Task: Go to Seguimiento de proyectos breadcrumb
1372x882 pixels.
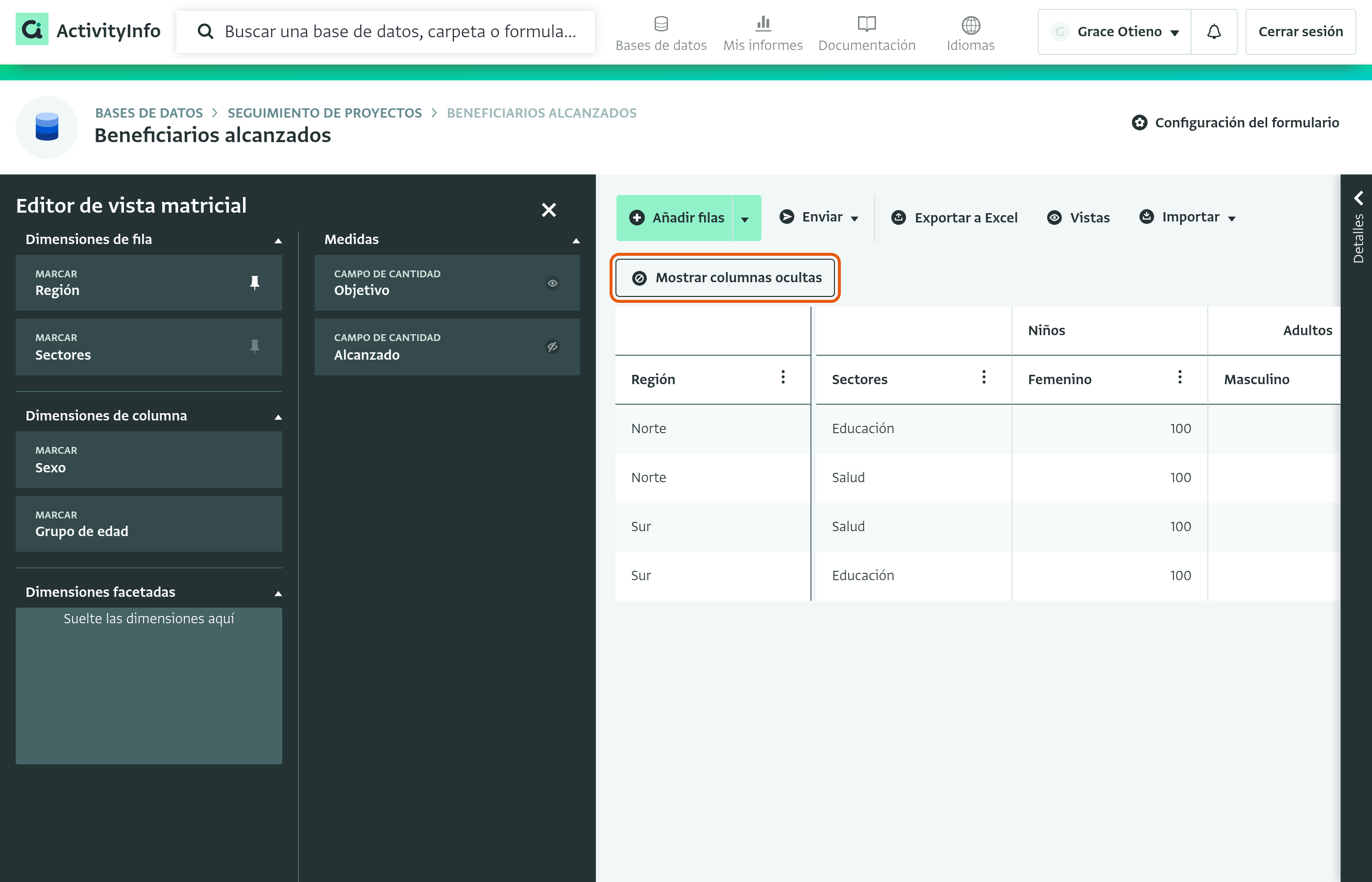Action: 325,113
